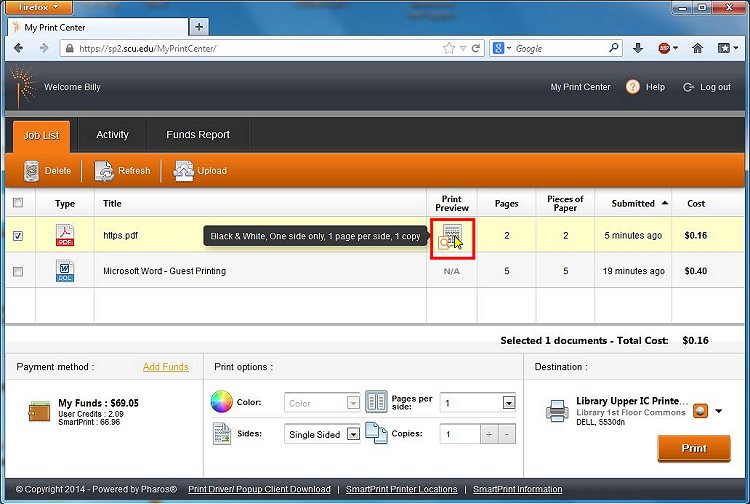Reload the page with the browser reload icon
Image resolution: width=750 pixels, height=504 pixels.
click(x=476, y=48)
